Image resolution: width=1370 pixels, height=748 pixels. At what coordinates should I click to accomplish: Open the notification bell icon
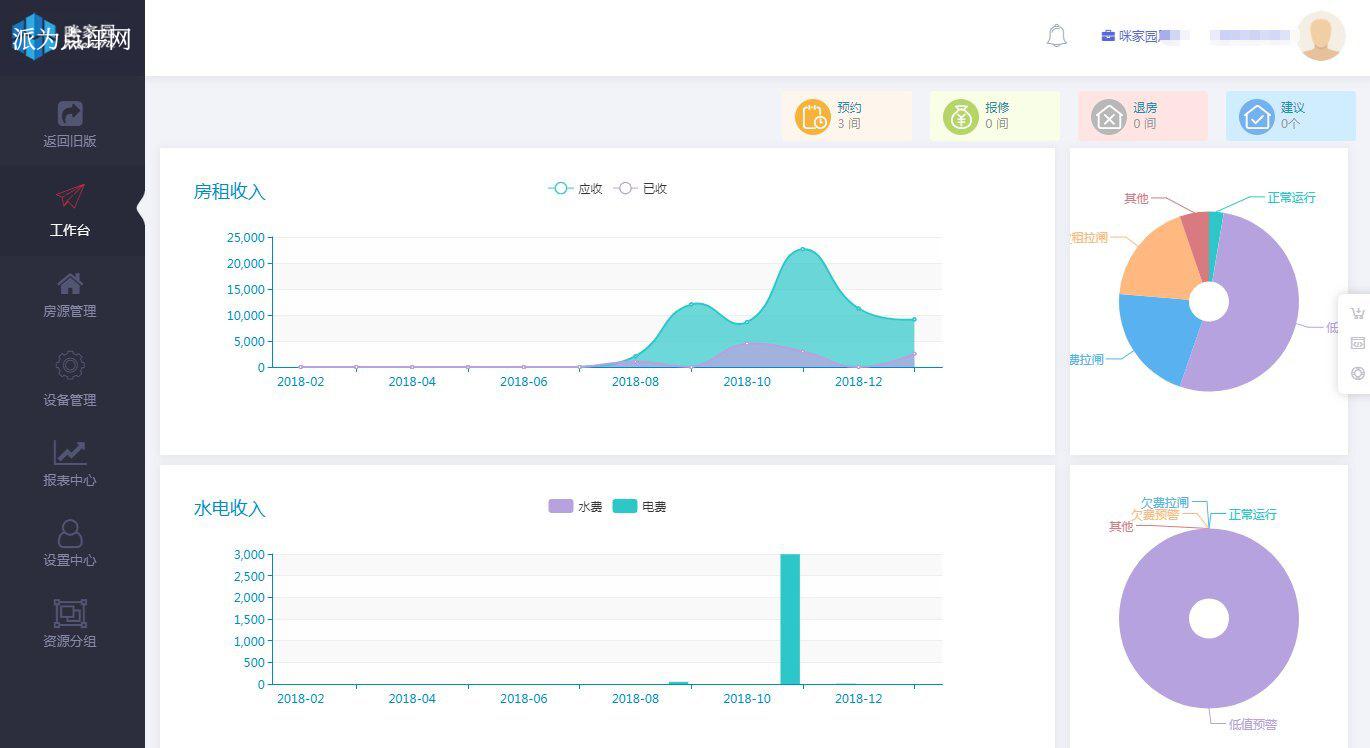[1057, 36]
